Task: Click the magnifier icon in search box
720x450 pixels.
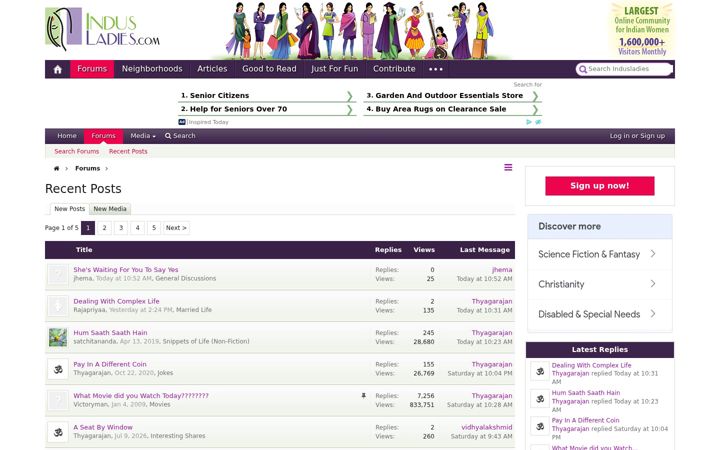Action: 583,69
